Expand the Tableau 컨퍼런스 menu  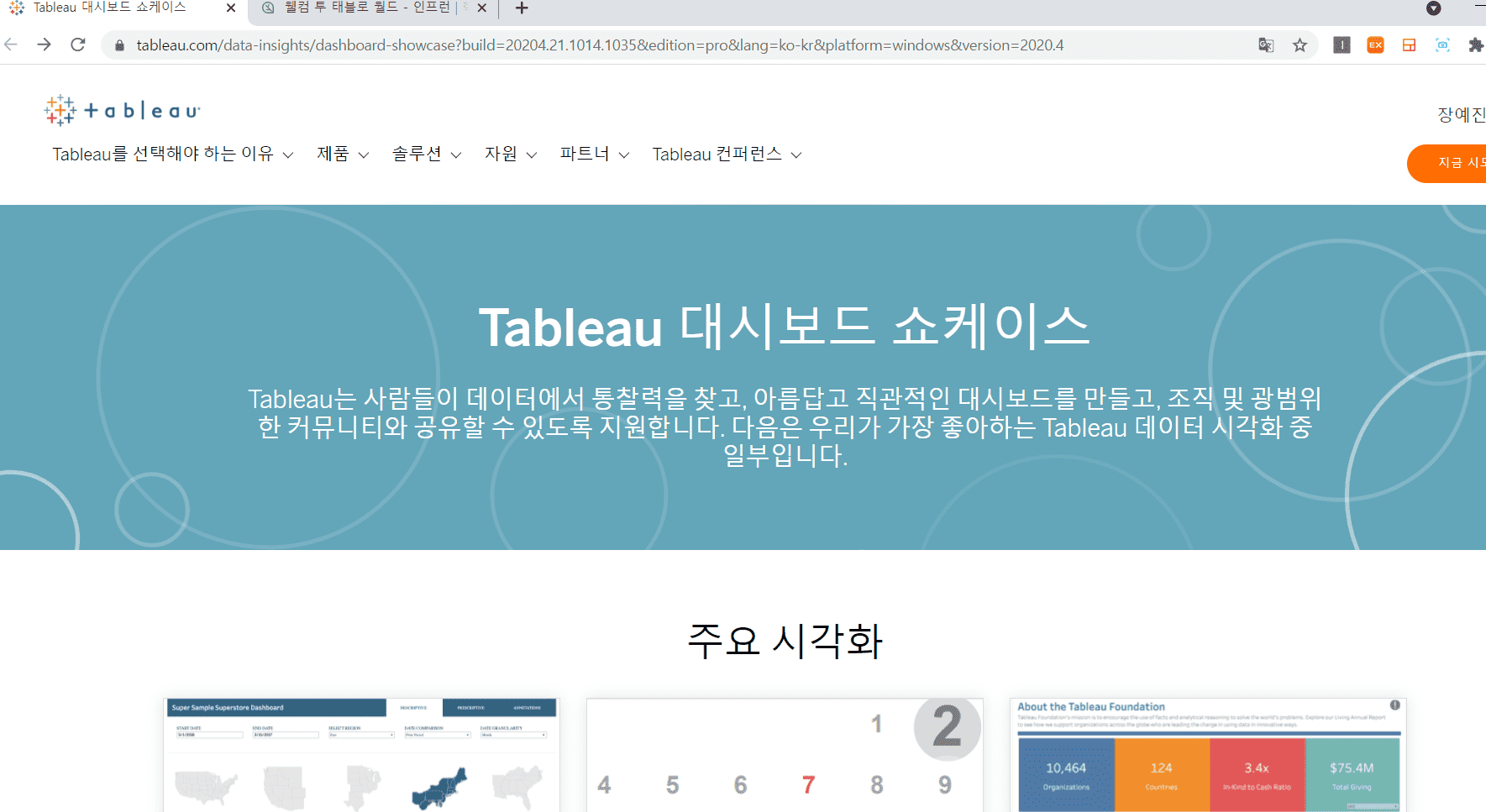click(727, 155)
